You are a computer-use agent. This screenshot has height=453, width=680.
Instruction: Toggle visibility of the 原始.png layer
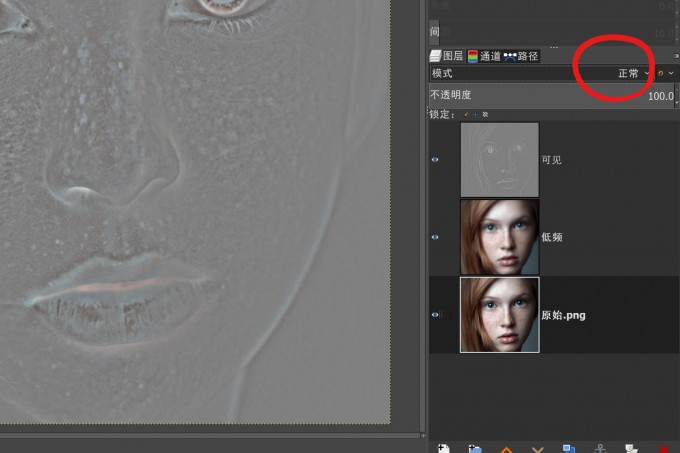(x=435, y=315)
